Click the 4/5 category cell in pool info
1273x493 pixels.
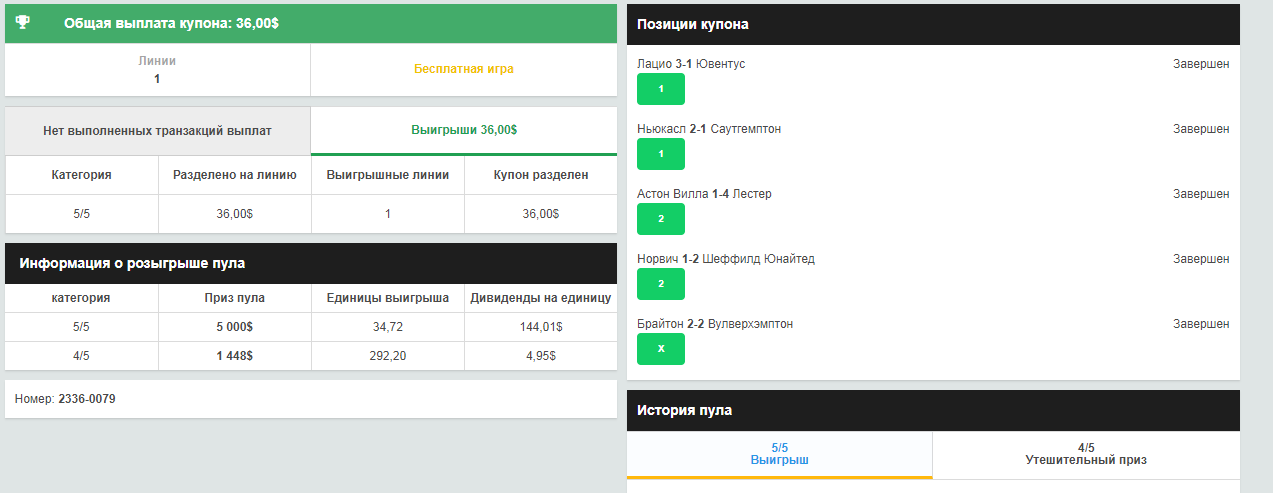pyautogui.click(x=81, y=356)
